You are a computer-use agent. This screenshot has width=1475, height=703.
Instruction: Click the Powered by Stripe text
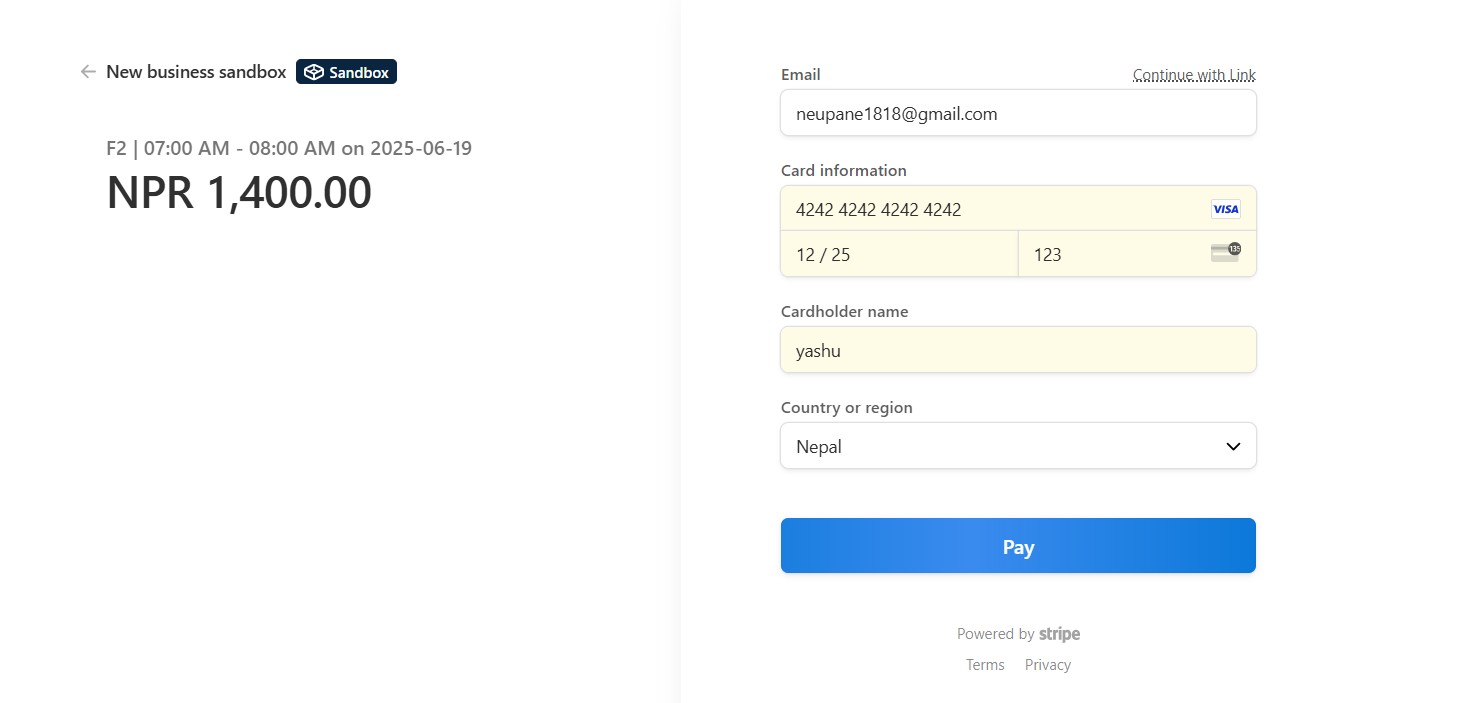[x=1018, y=634]
